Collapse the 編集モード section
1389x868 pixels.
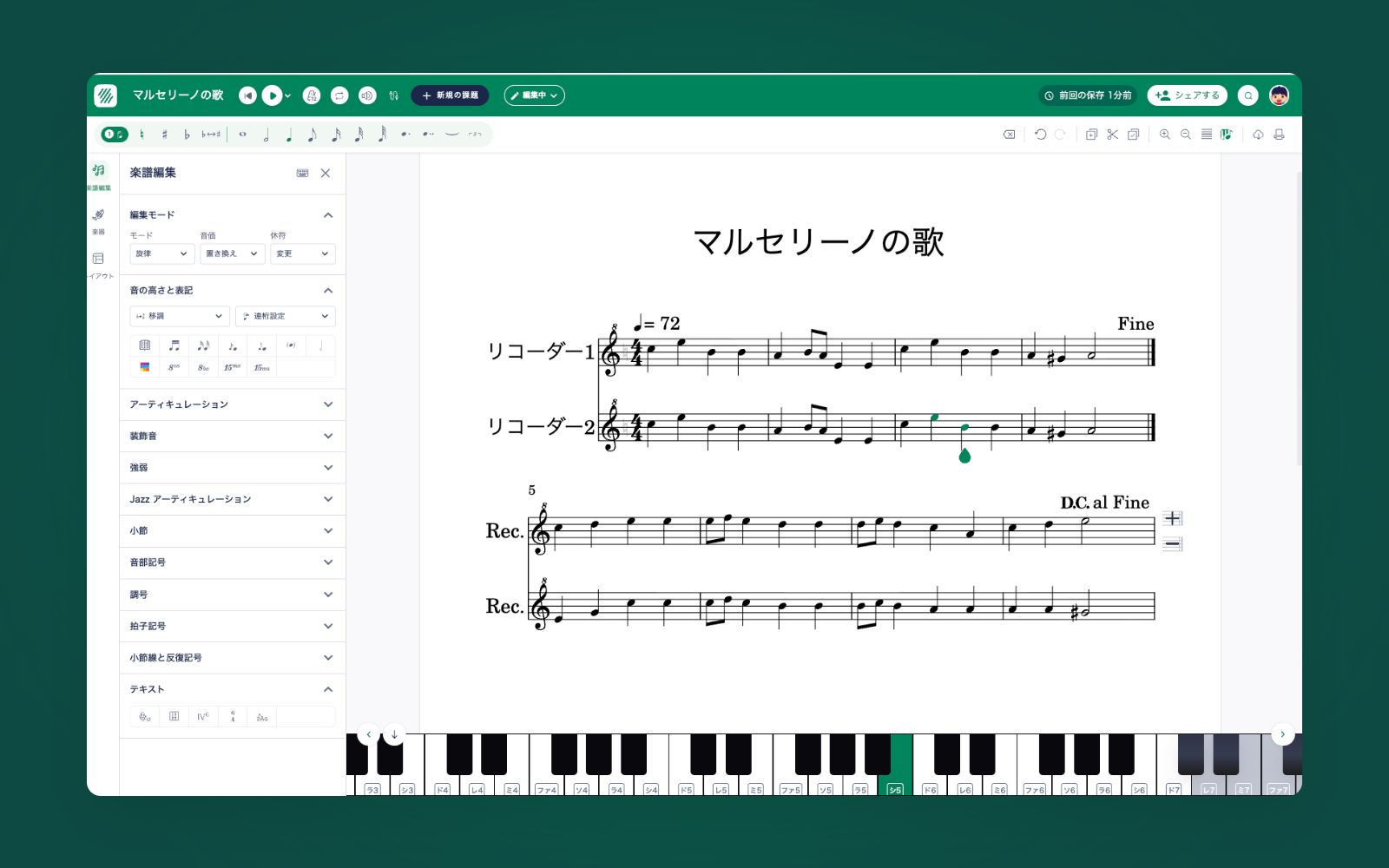tap(328, 215)
